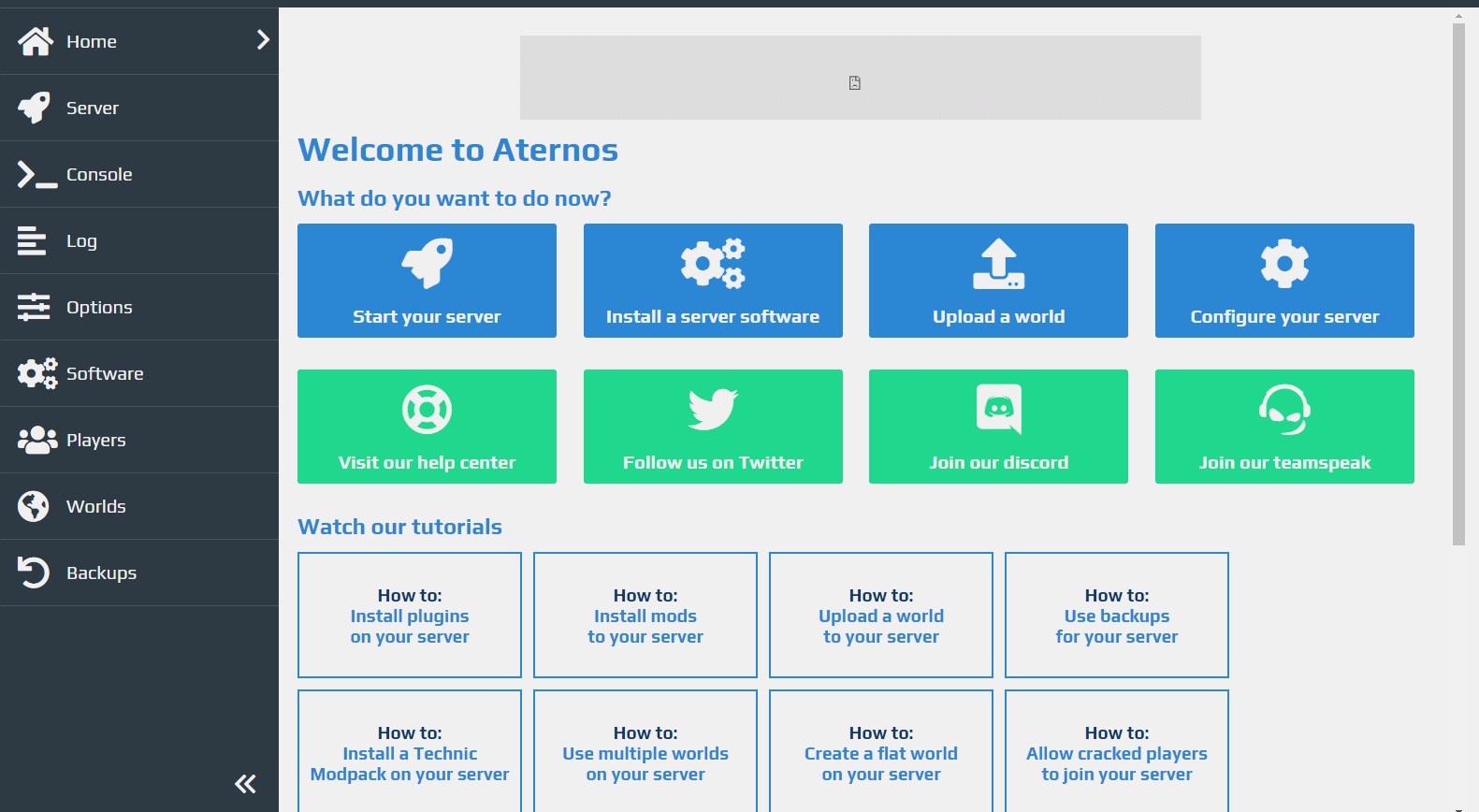Click Upload a world button label
Screen dimensions: 1479x812
[998, 317]
